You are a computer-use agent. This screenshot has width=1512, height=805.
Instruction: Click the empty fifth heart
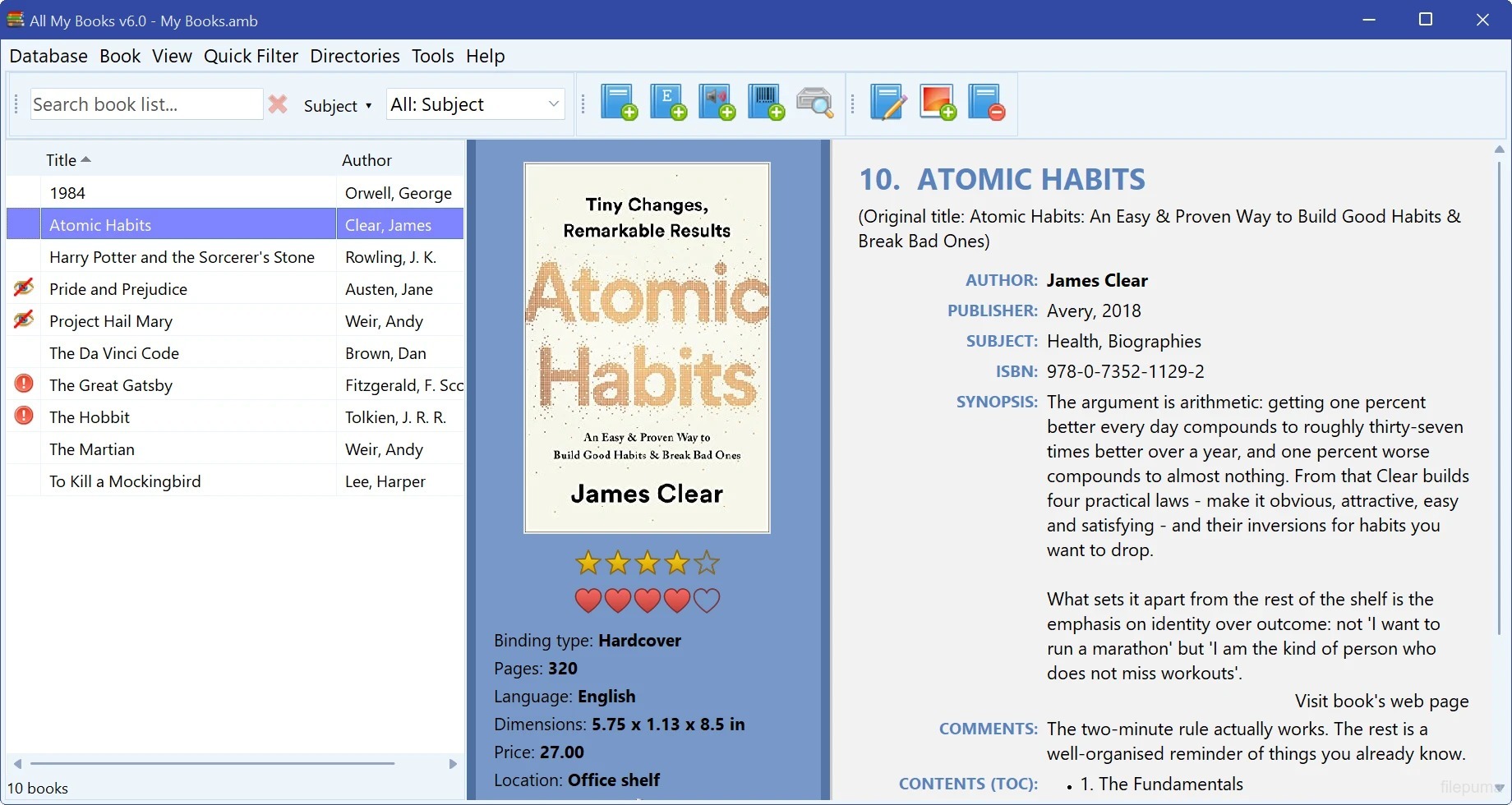tap(707, 600)
